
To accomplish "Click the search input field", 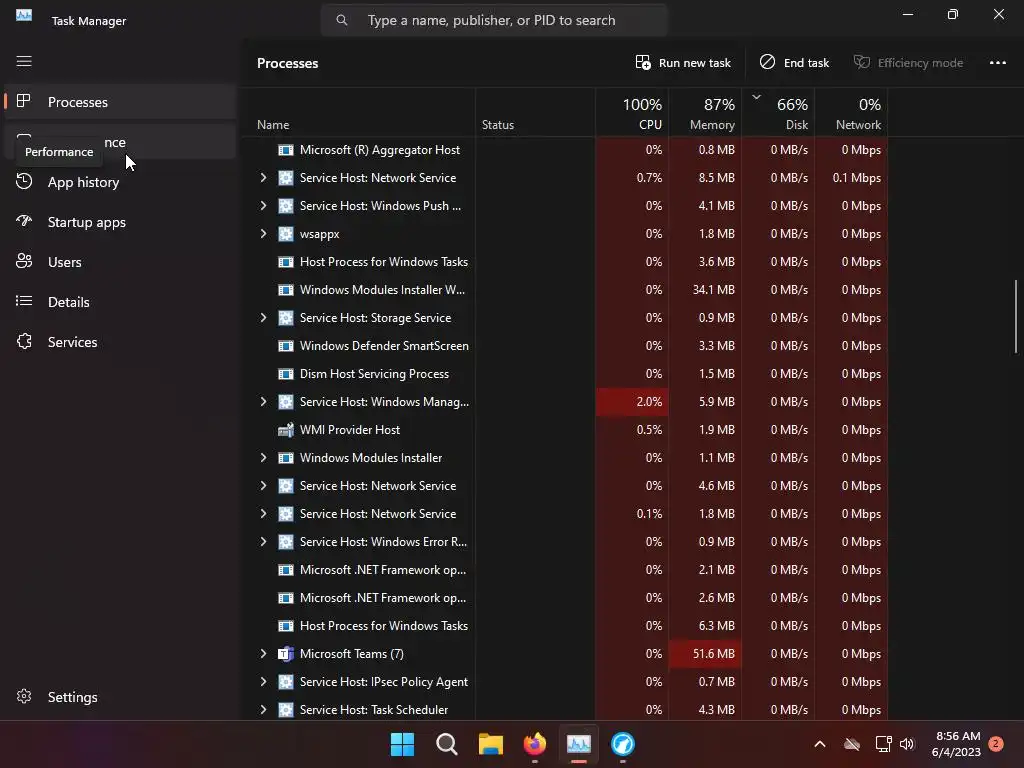I will click(494, 20).
